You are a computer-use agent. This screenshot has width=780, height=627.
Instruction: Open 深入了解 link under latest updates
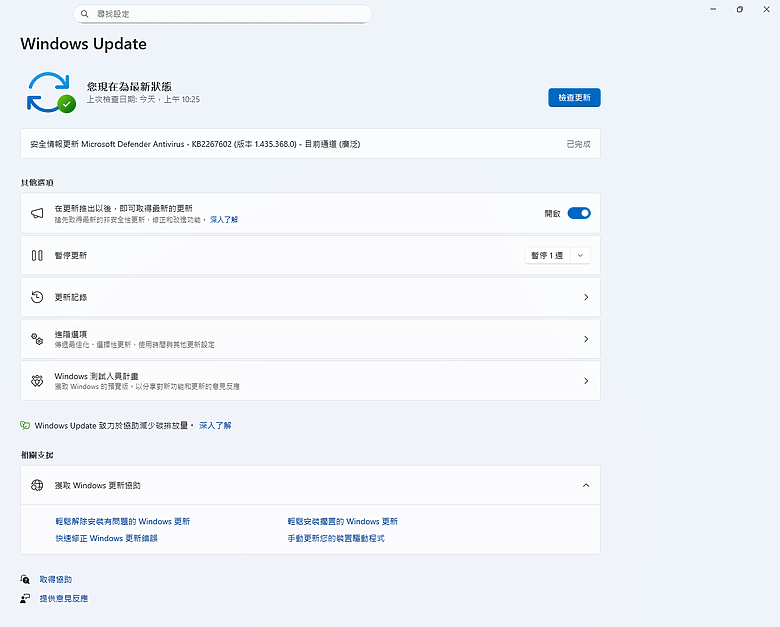pos(224,219)
